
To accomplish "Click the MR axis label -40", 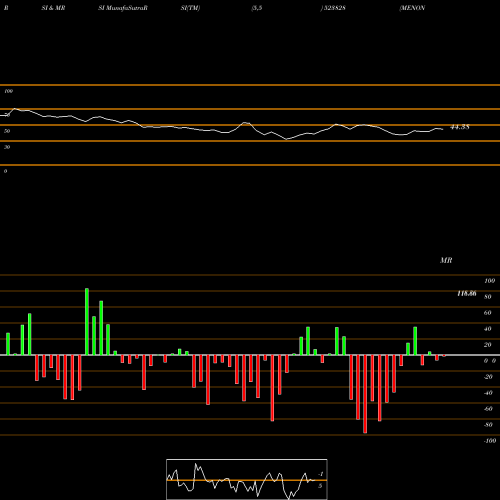I will (488, 393).
